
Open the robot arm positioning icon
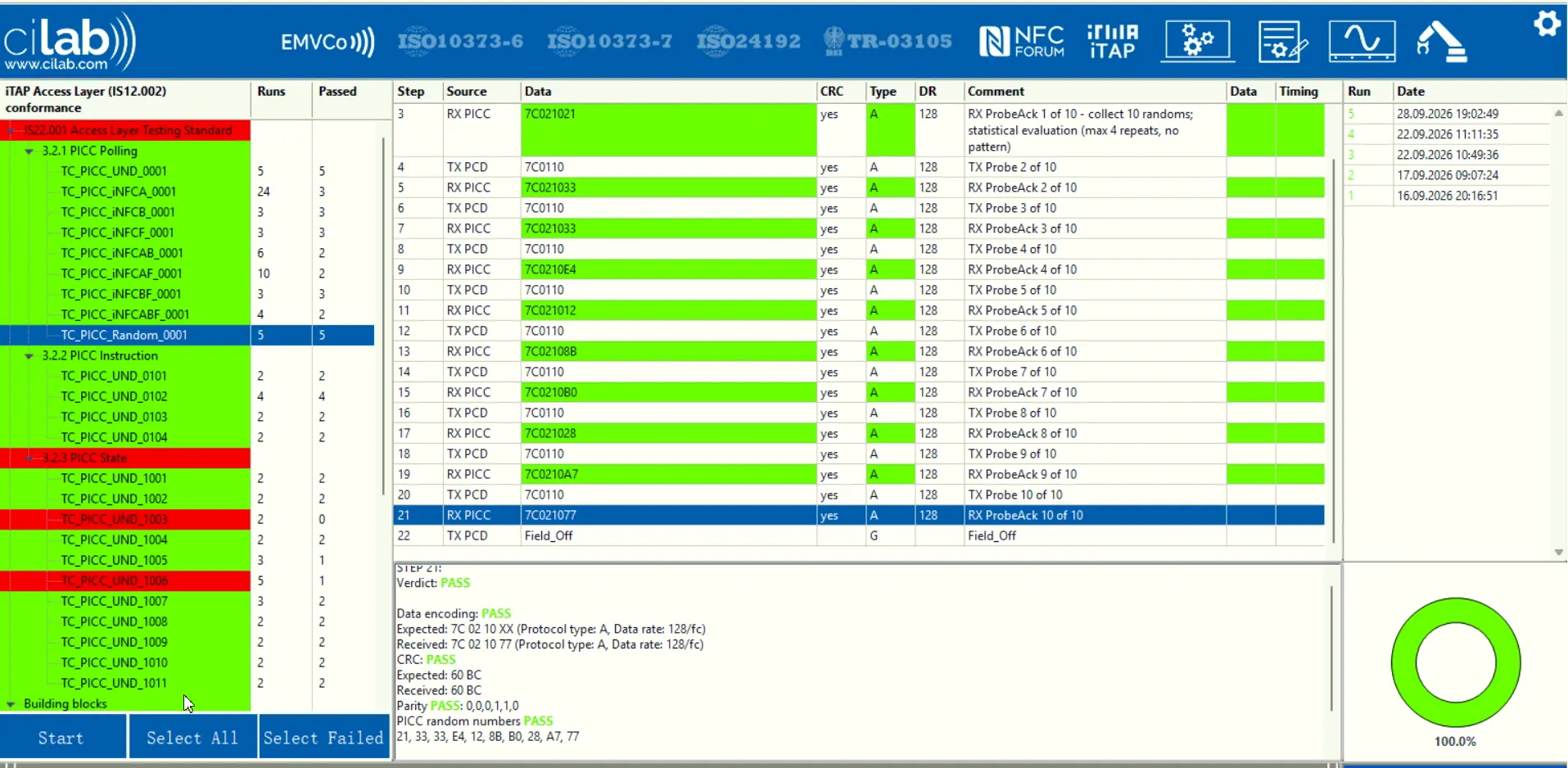[1441, 42]
